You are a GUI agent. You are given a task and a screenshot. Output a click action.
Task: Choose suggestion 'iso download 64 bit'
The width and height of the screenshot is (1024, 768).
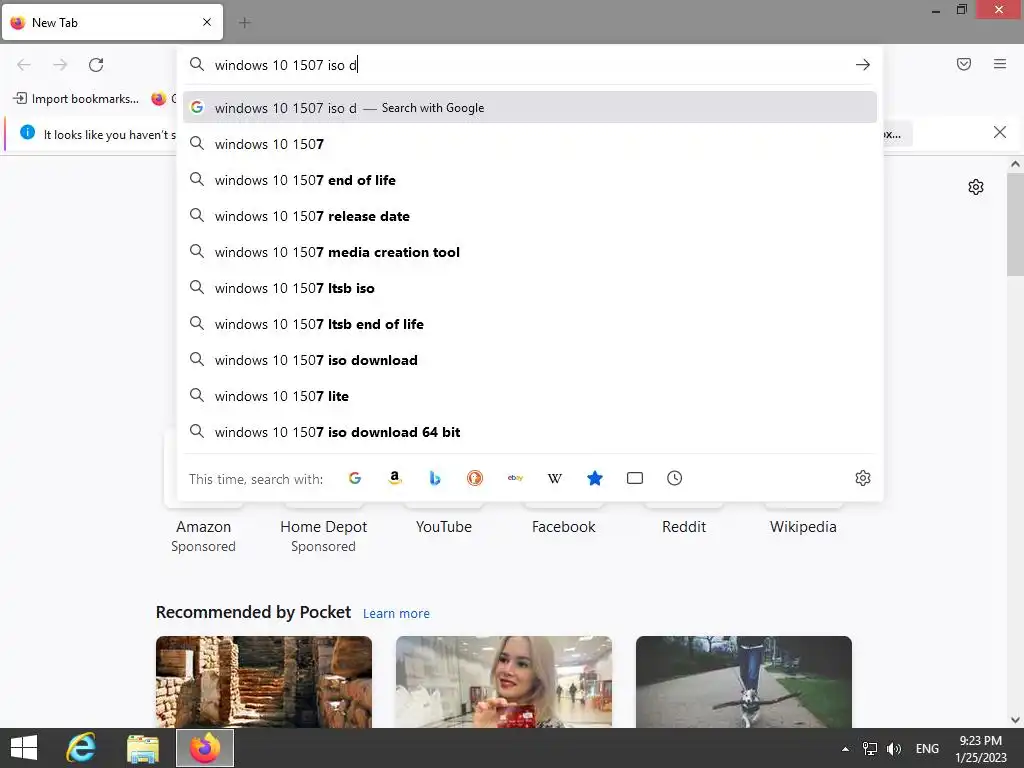click(x=530, y=431)
